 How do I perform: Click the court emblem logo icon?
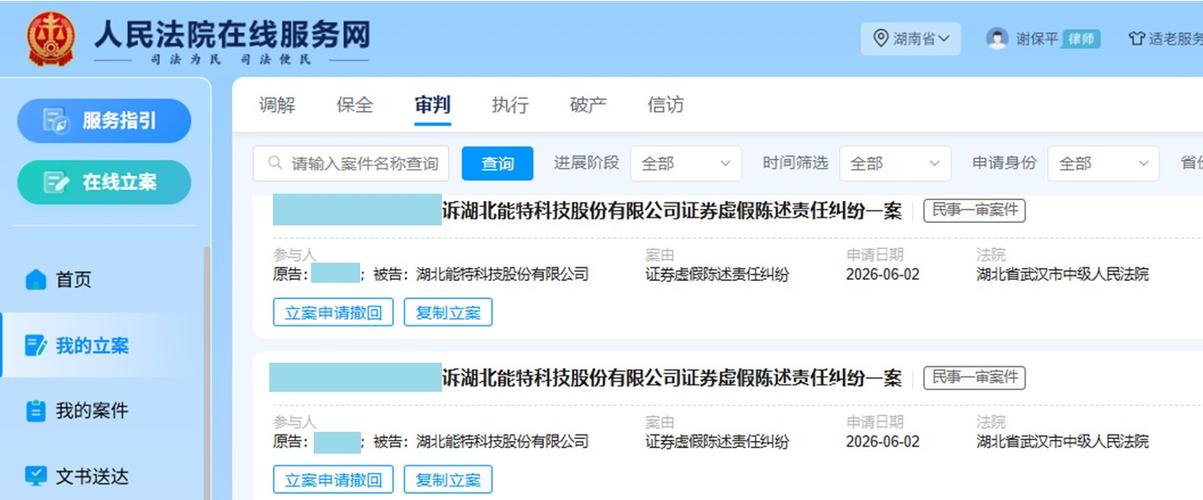50,39
